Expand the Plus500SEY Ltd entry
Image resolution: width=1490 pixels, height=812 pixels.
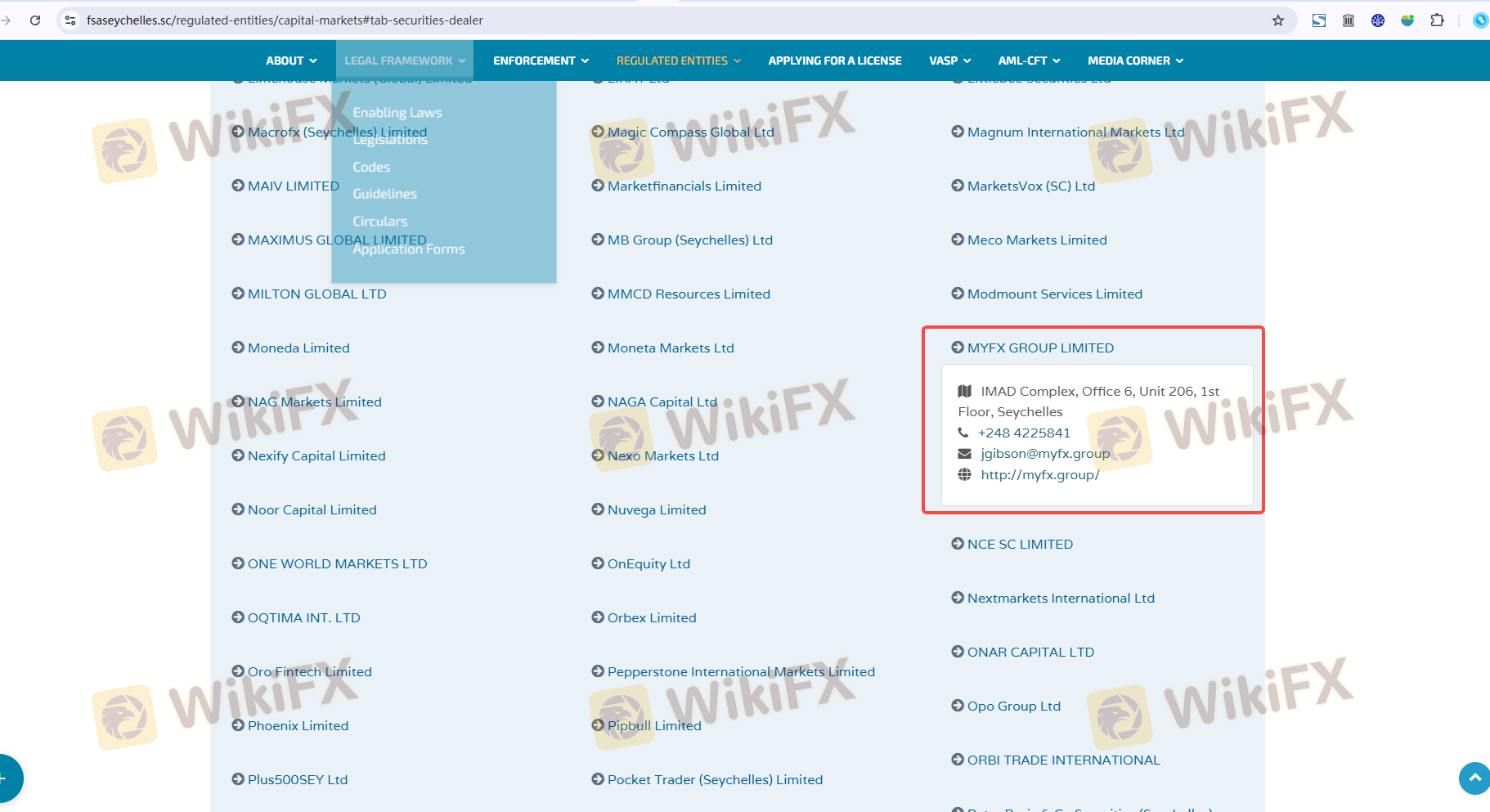[x=297, y=779]
